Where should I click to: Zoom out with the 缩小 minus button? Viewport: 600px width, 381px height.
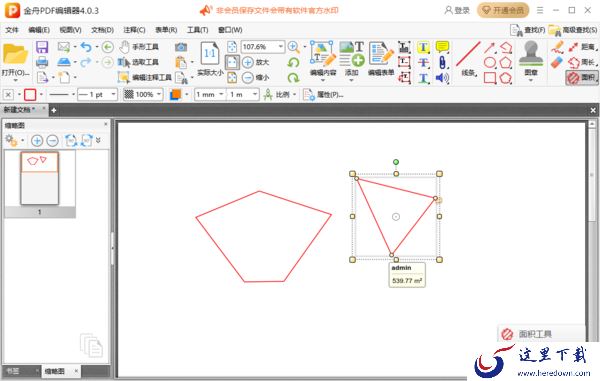(x=255, y=78)
